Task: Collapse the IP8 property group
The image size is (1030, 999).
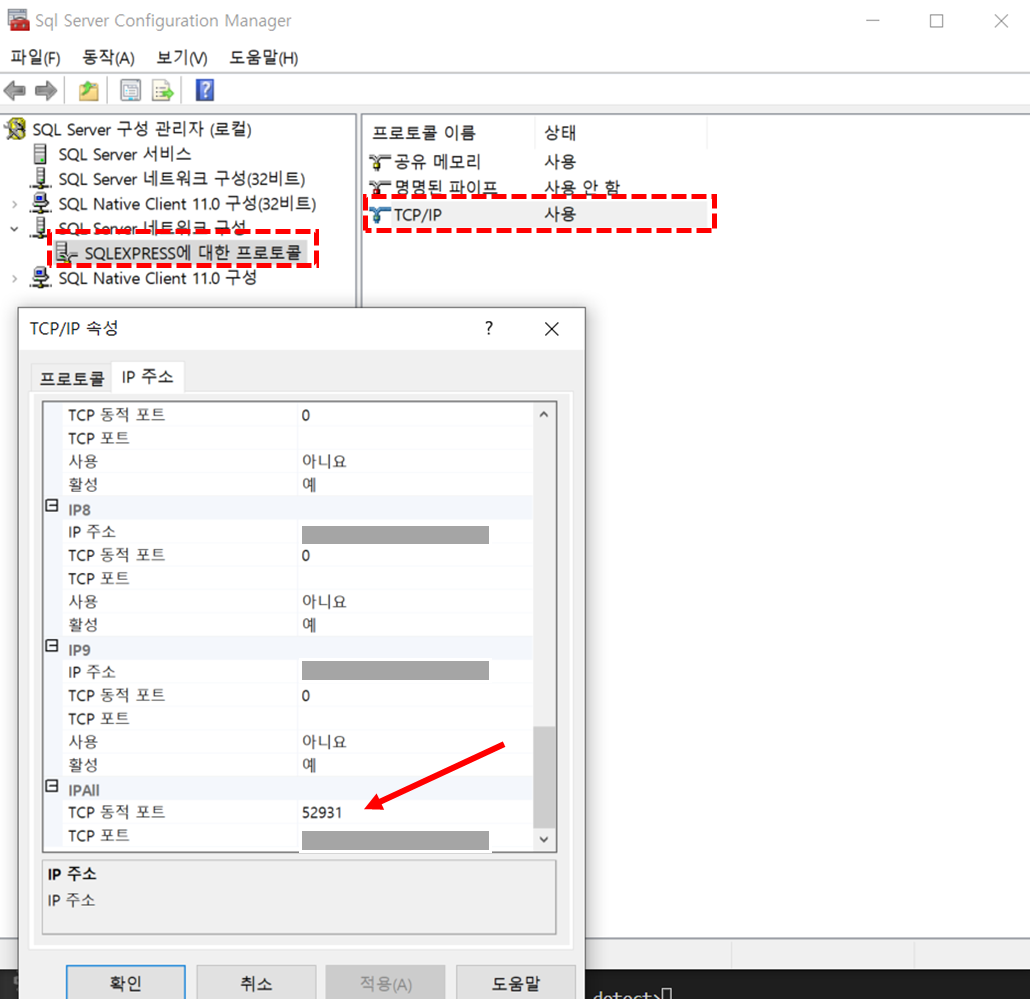Action: pyautogui.click(x=52, y=506)
